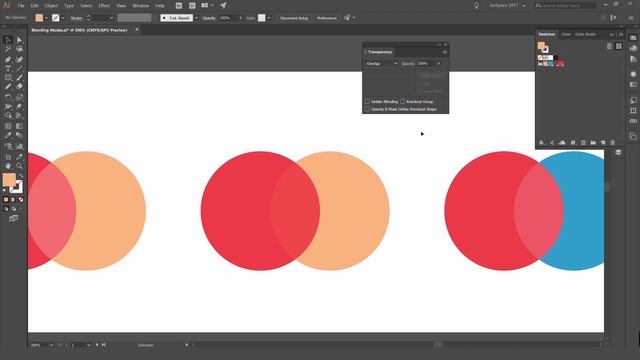Select the Gradient tool
Image resolution: width=640 pixels, height=360 pixels.
pyautogui.click(x=19, y=126)
